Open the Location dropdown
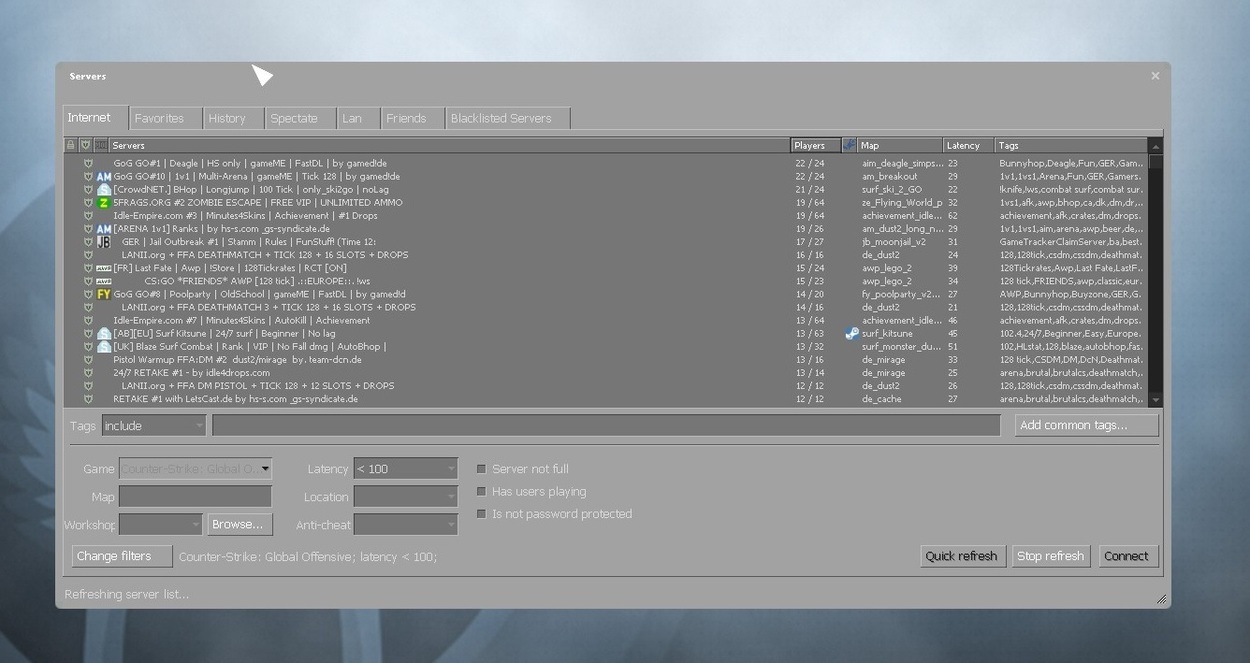 (406, 497)
